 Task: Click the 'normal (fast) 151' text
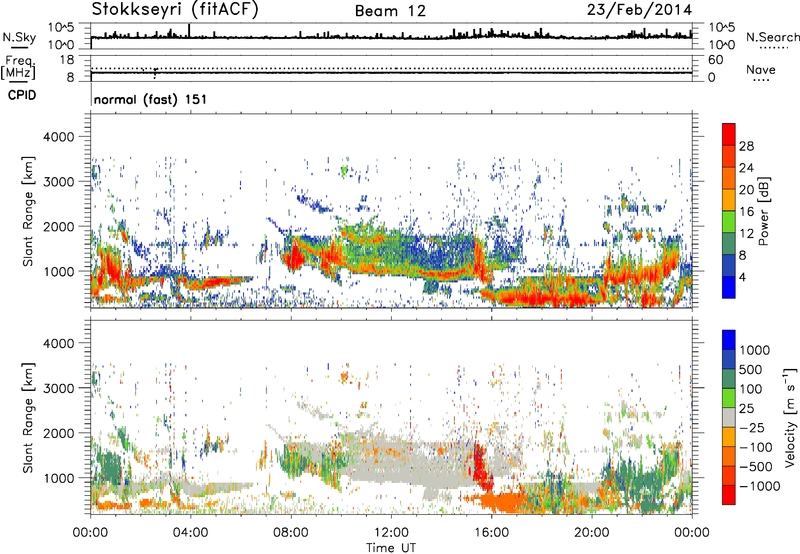coord(151,99)
